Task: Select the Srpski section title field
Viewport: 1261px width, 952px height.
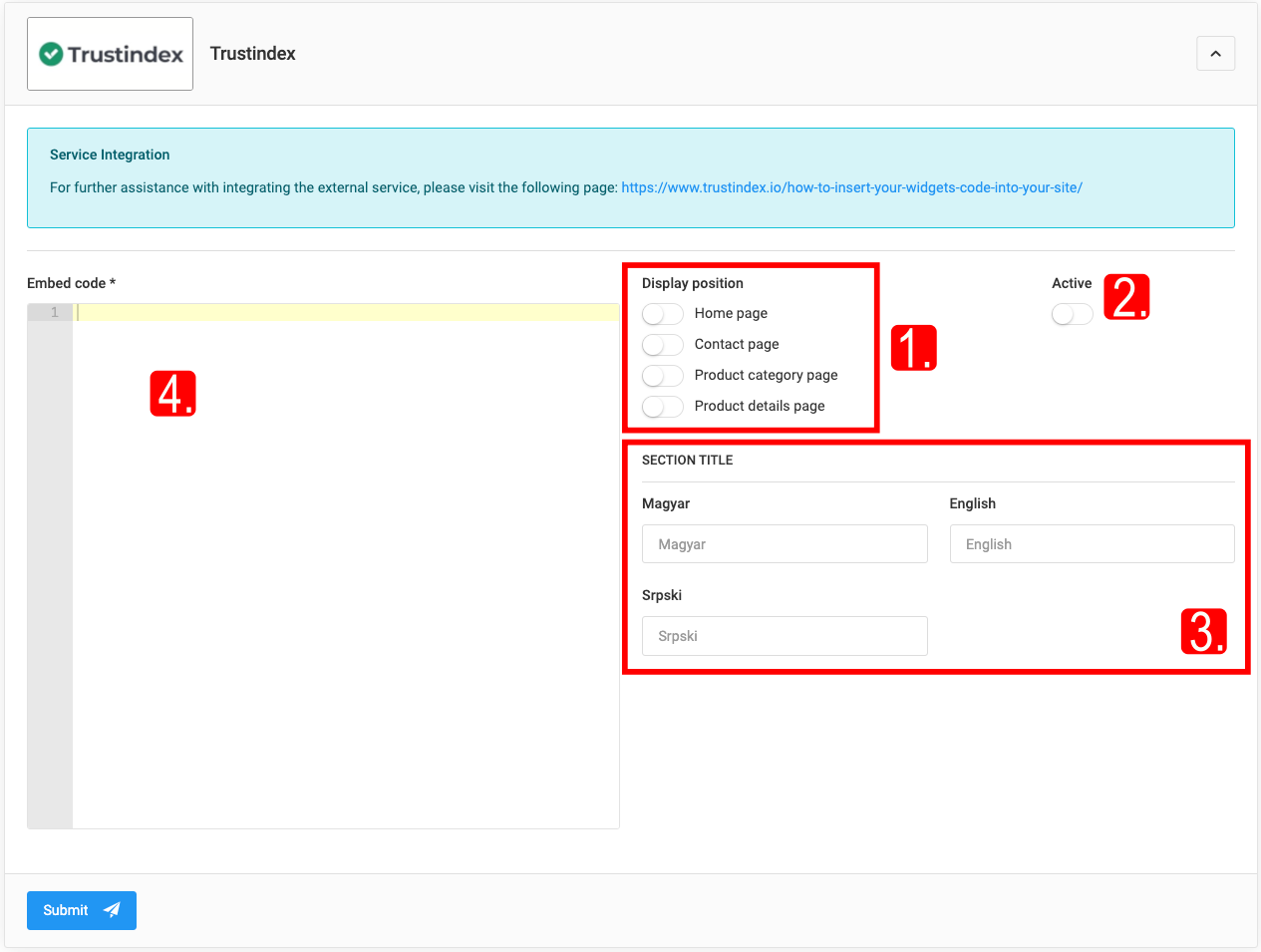Action: (x=785, y=636)
